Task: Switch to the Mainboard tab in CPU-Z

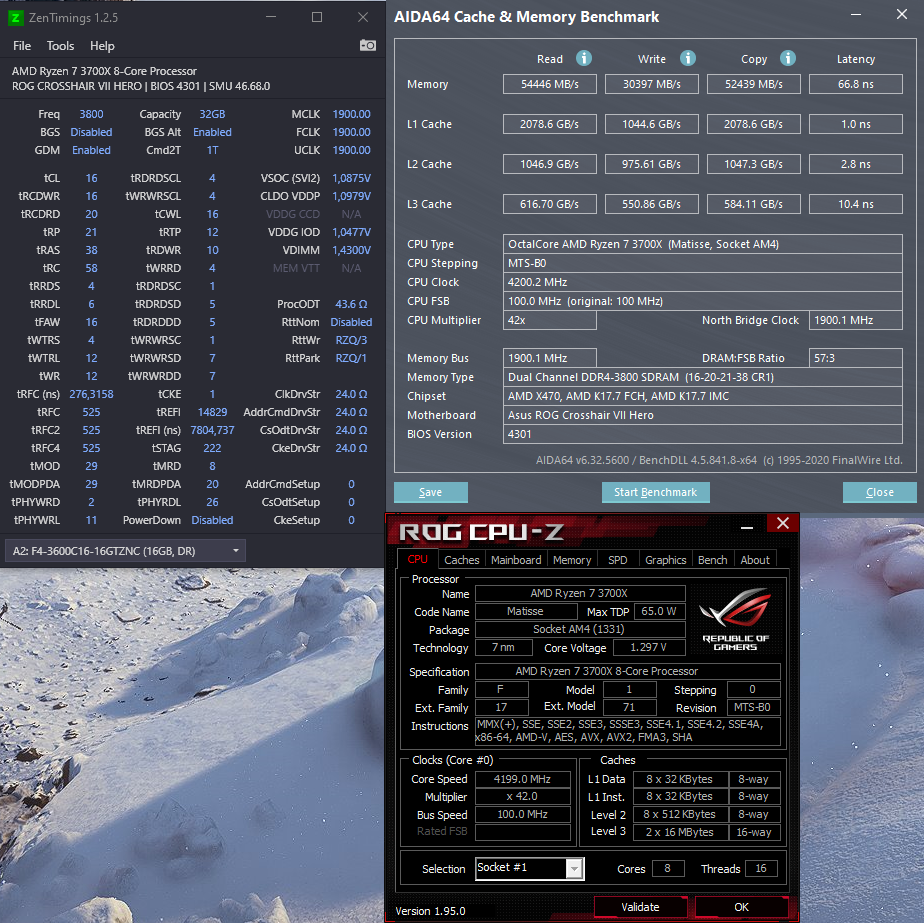Action: [x=516, y=560]
